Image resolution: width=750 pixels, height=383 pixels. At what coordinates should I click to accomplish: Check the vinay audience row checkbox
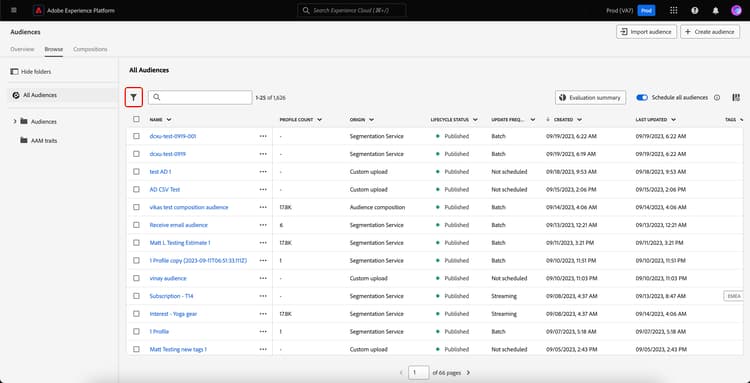136,278
